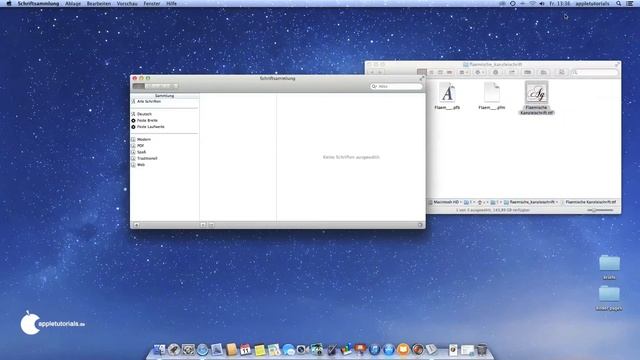Switch Finder to column view
Viewport: 640px width, 360px height.
[440, 72]
